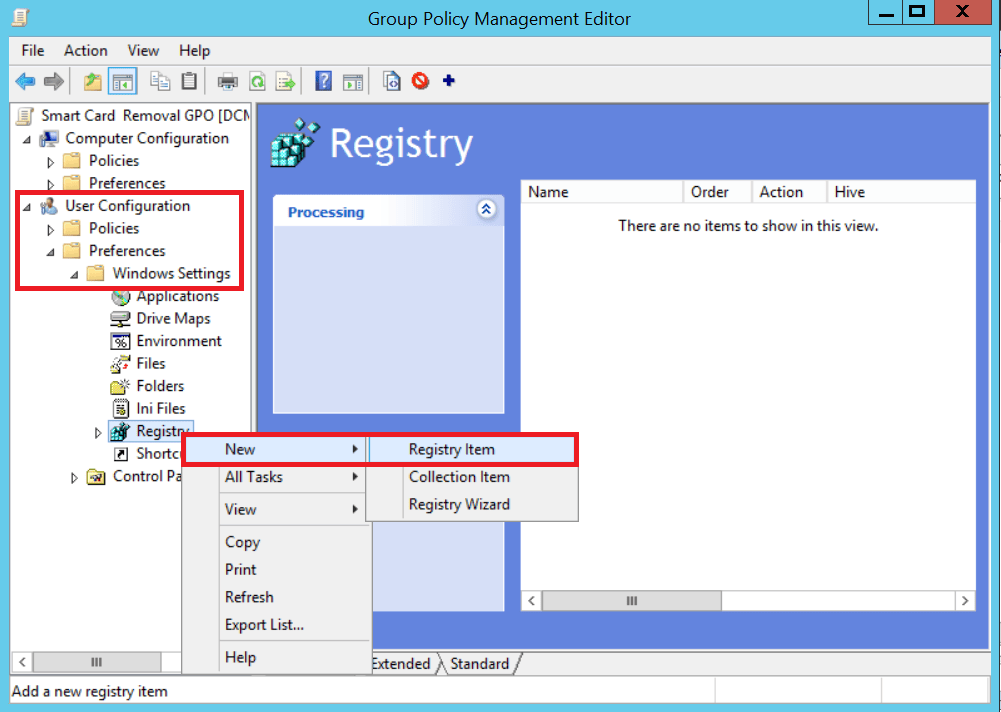Toggle the Show/Hide Console Tree icon
Image resolution: width=1001 pixels, height=712 pixels.
pos(121,80)
